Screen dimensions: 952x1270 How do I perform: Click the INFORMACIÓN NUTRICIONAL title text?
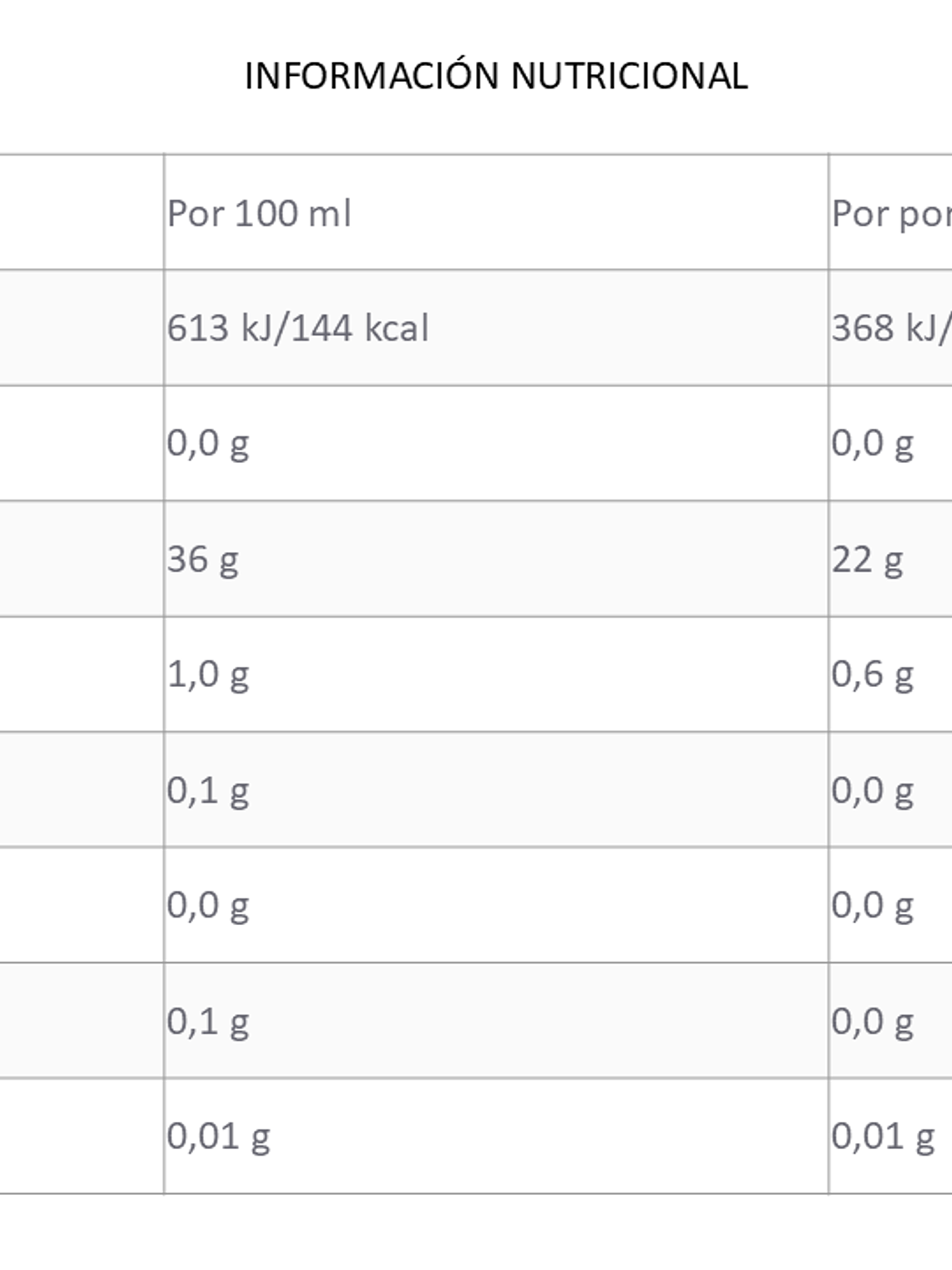(x=495, y=76)
